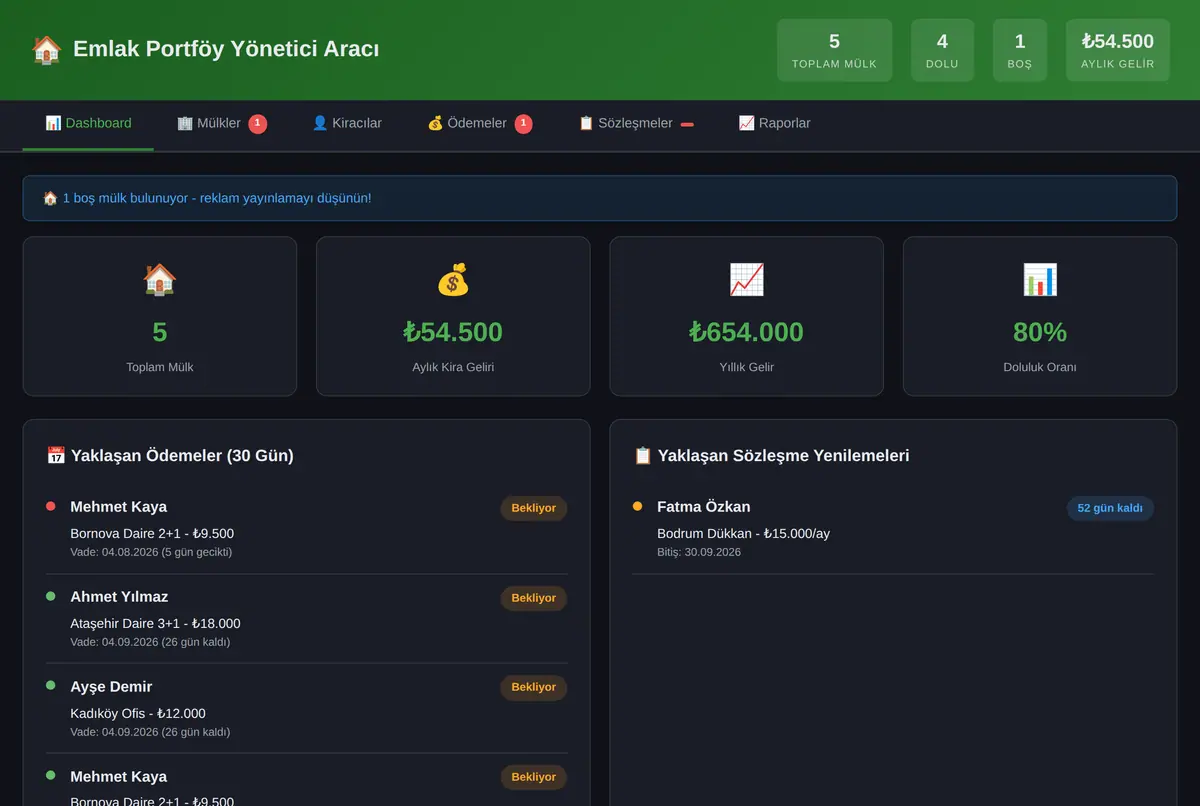
Task: Click the orange status dot beside Fatma Özkan
Action: coord(638,506)
